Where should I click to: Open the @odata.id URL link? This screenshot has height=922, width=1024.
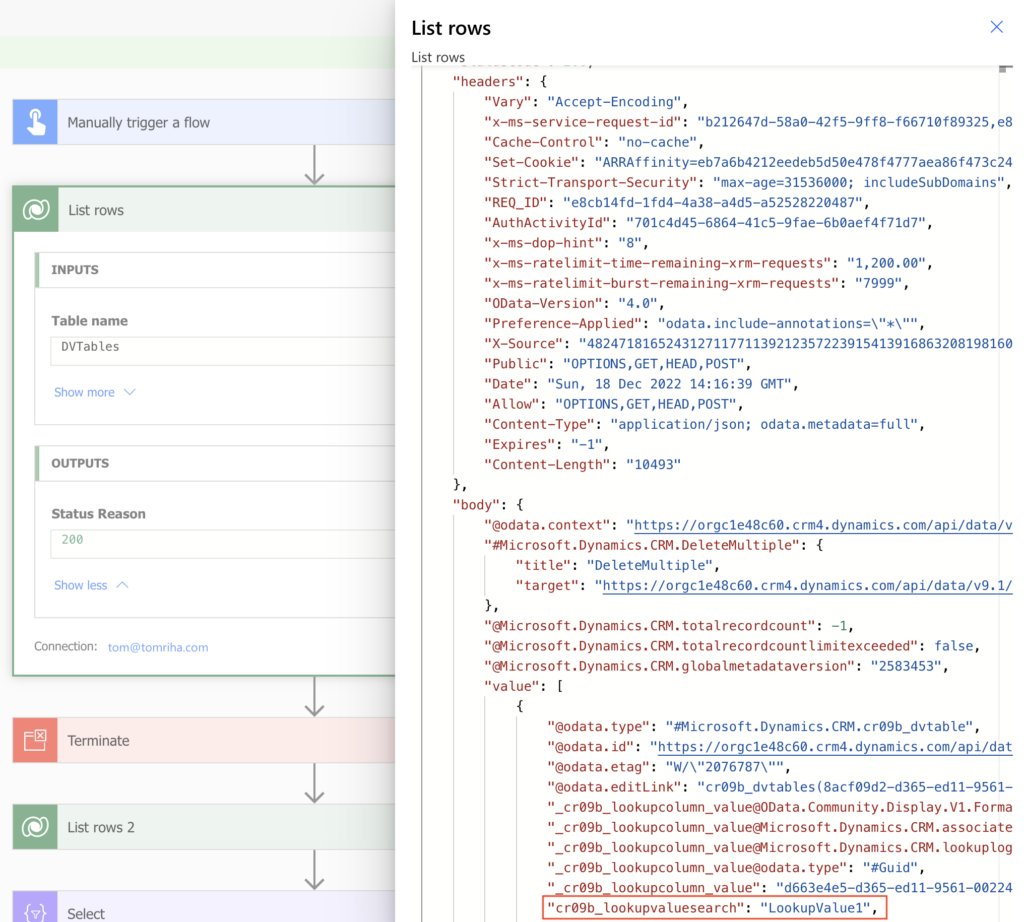click(835, 747)
